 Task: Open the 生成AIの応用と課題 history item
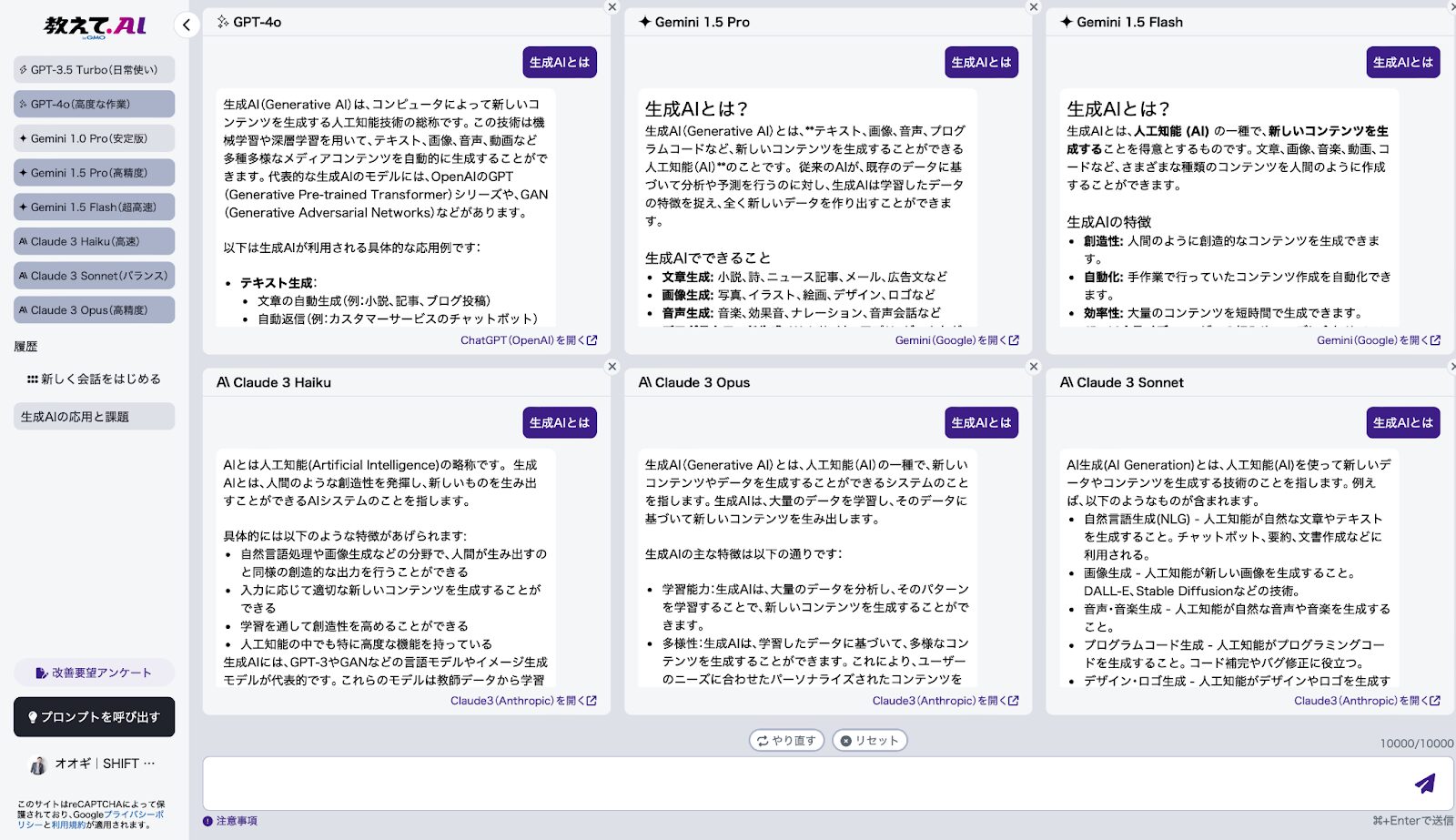click(94, 417)
